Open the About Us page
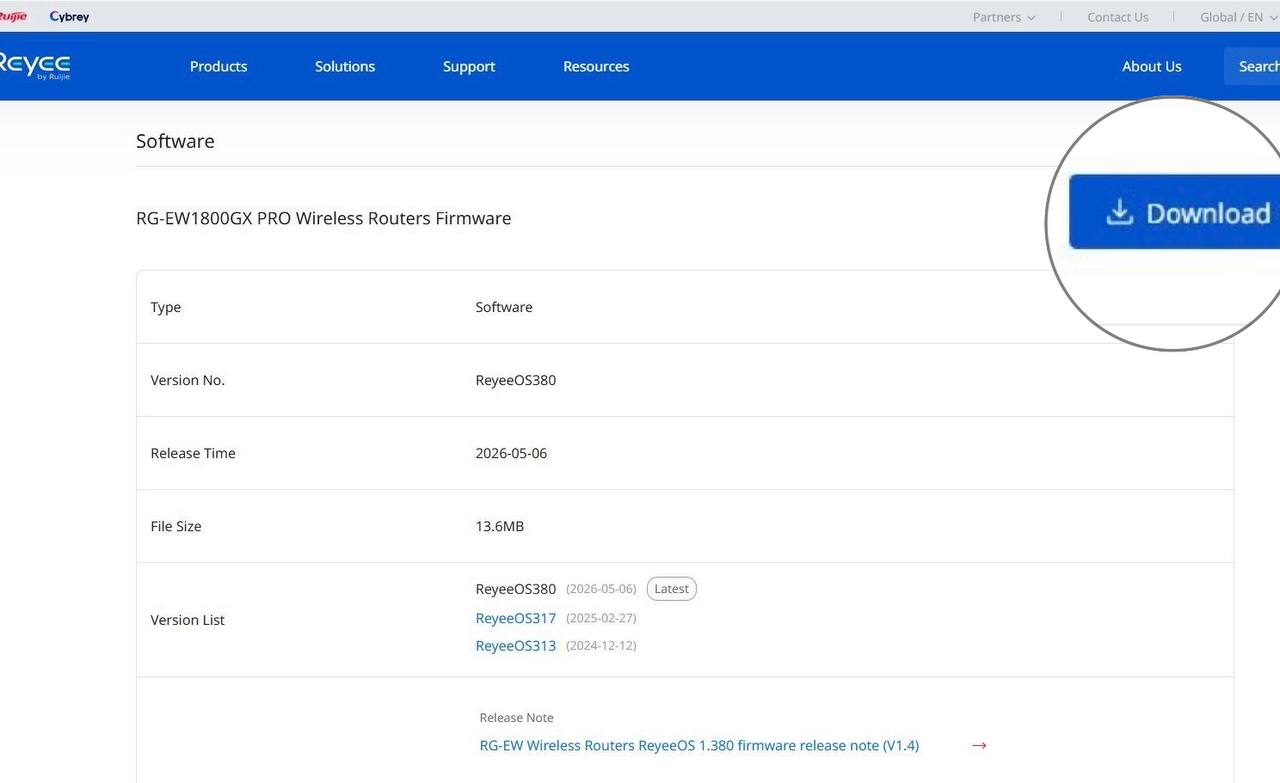This screenshot has width=1280, height=783. tap(1151, 66)
